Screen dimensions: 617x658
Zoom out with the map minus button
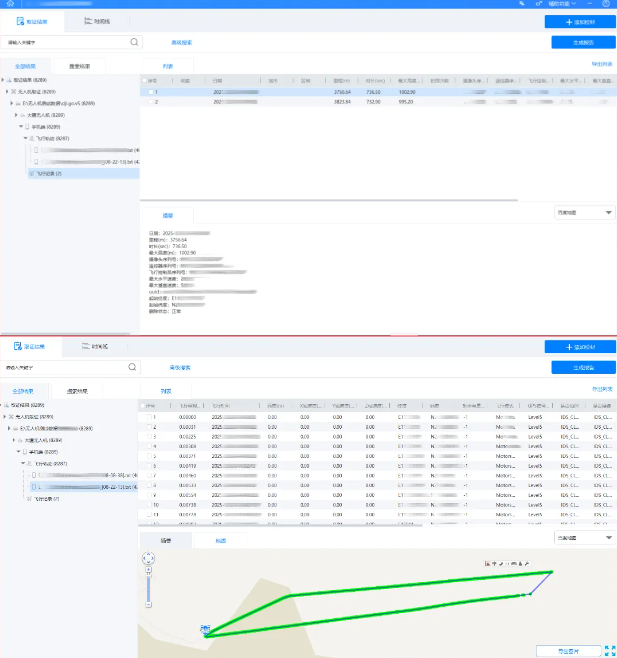pos(150,606)
